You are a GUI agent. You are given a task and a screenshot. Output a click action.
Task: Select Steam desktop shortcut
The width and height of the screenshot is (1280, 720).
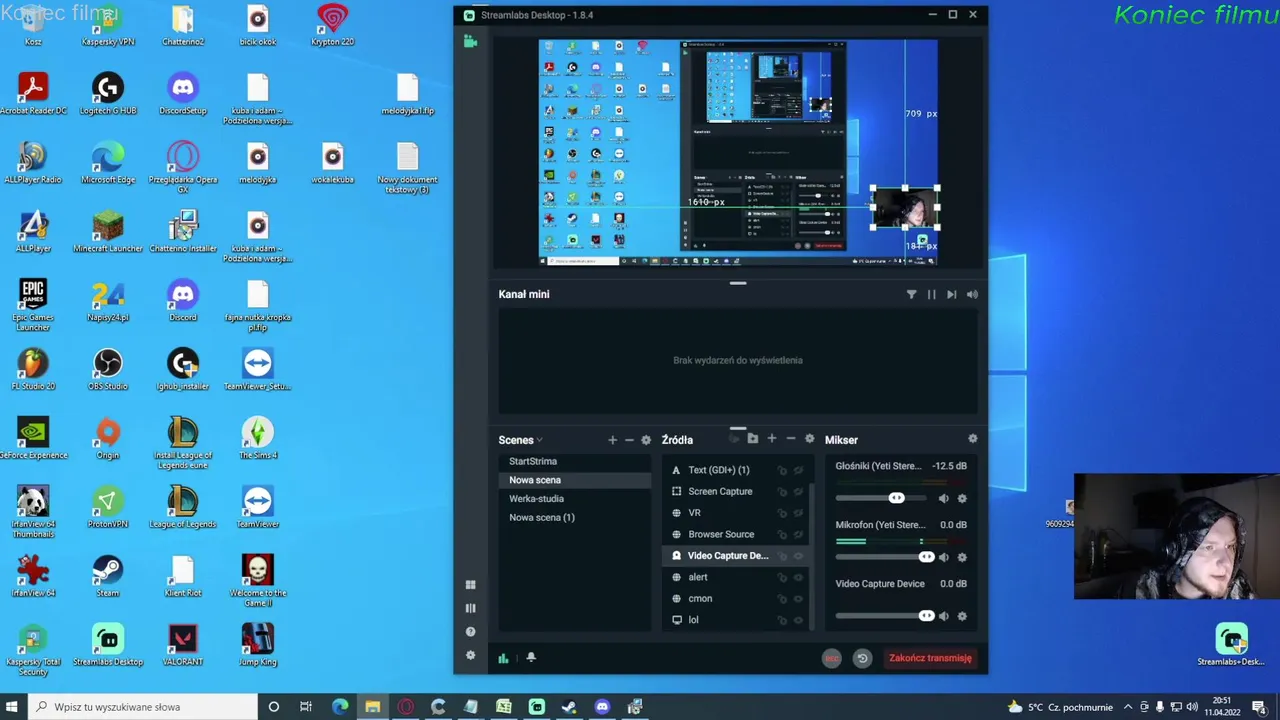[x=108, y=577]
